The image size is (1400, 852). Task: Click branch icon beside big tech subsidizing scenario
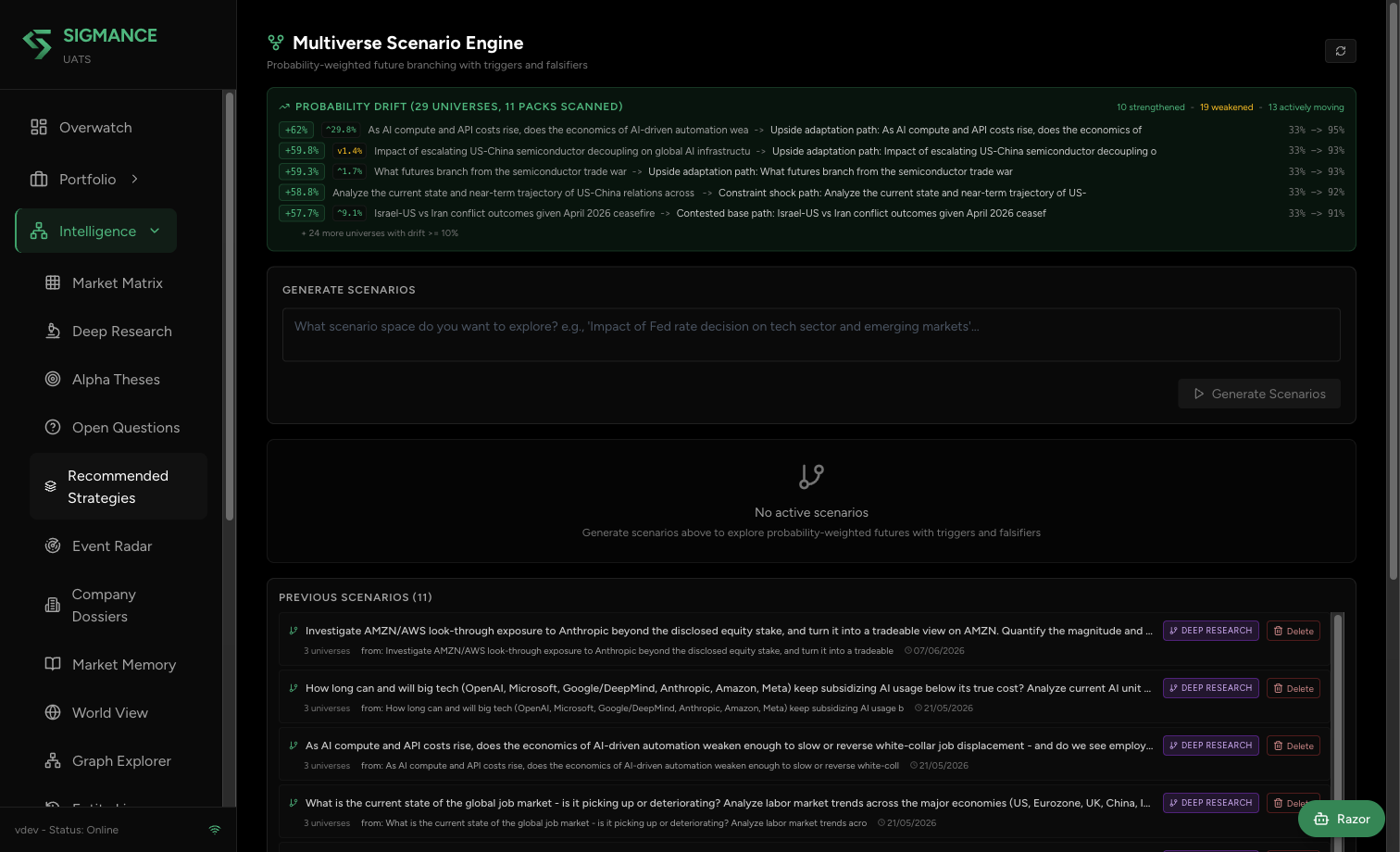(294, 688)
